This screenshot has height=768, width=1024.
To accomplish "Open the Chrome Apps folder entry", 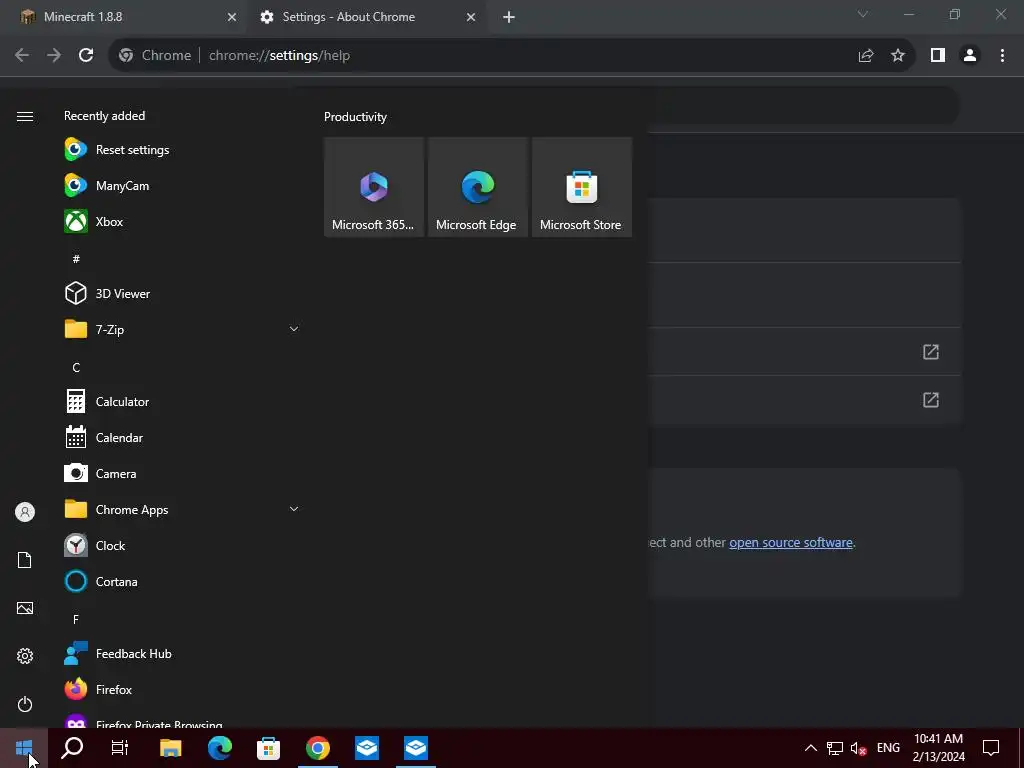I will point(182,509).
